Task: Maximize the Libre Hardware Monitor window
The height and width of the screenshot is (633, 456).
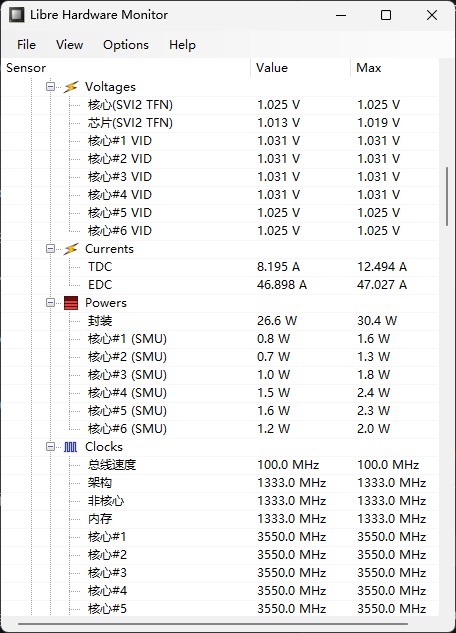Action: tap(386, 15)
